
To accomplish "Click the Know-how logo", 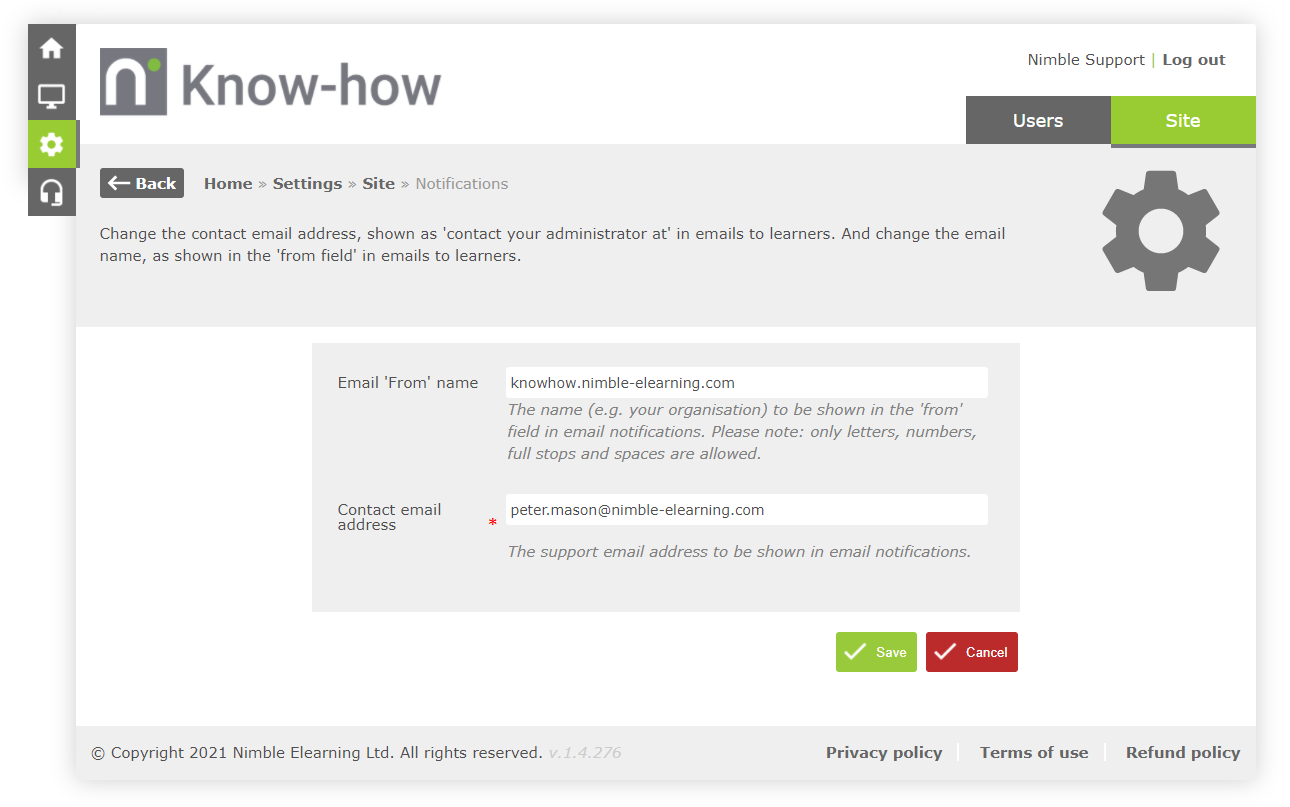I will click(270, 82).
